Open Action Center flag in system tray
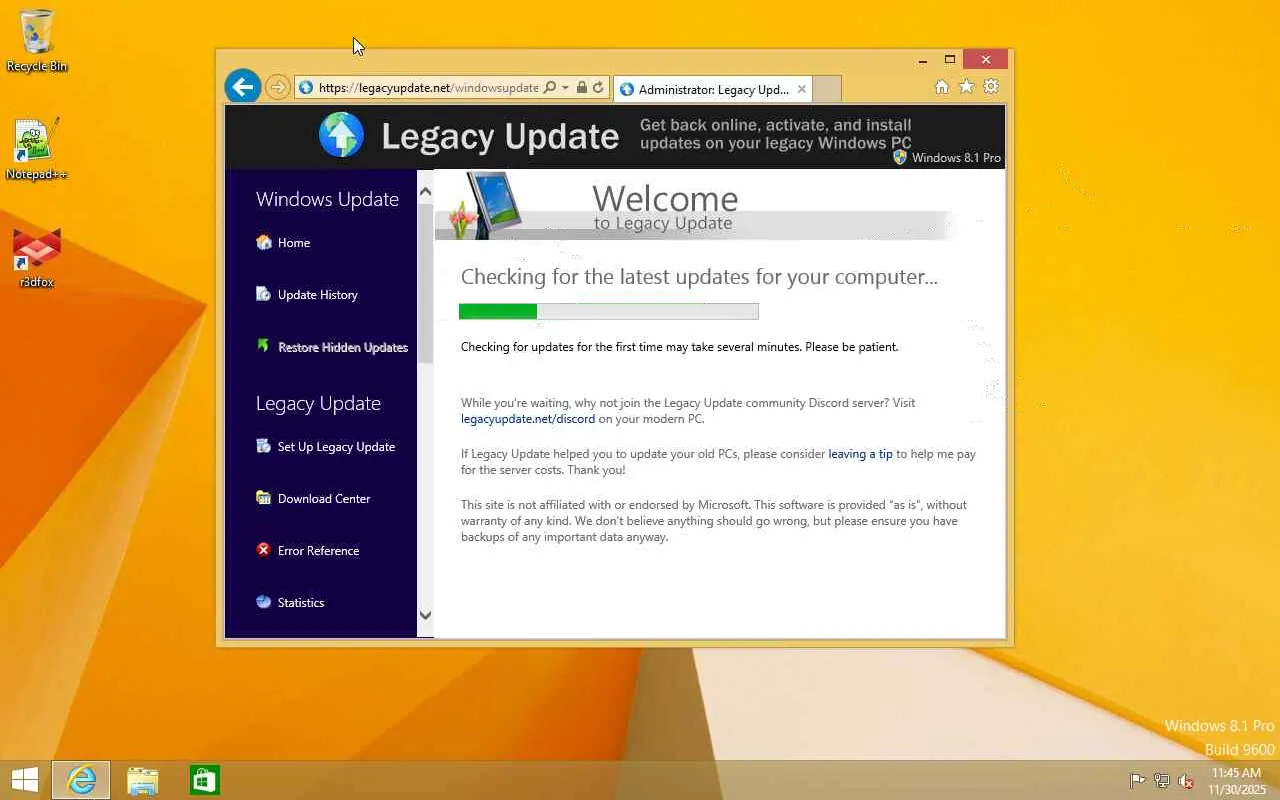This screenshot has height=800, width=1280. (x=1138, y=781)
